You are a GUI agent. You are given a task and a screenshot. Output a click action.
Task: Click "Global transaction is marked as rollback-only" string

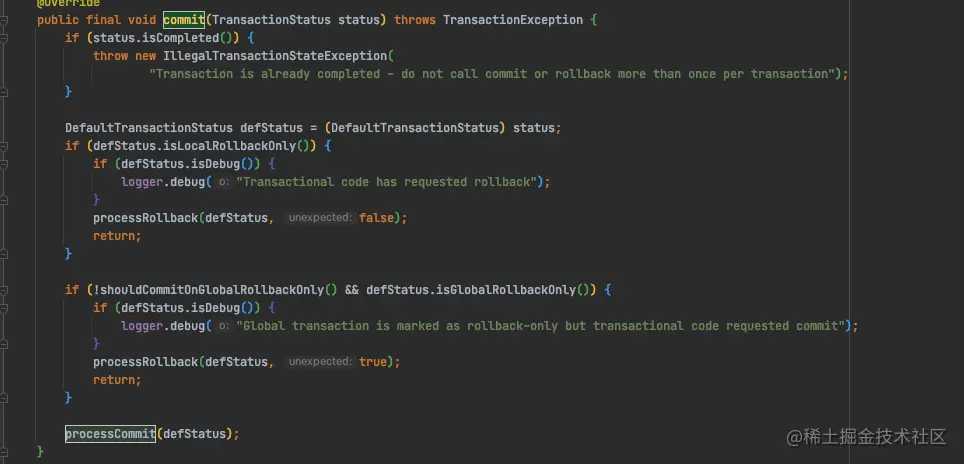[x=540, y=326]
